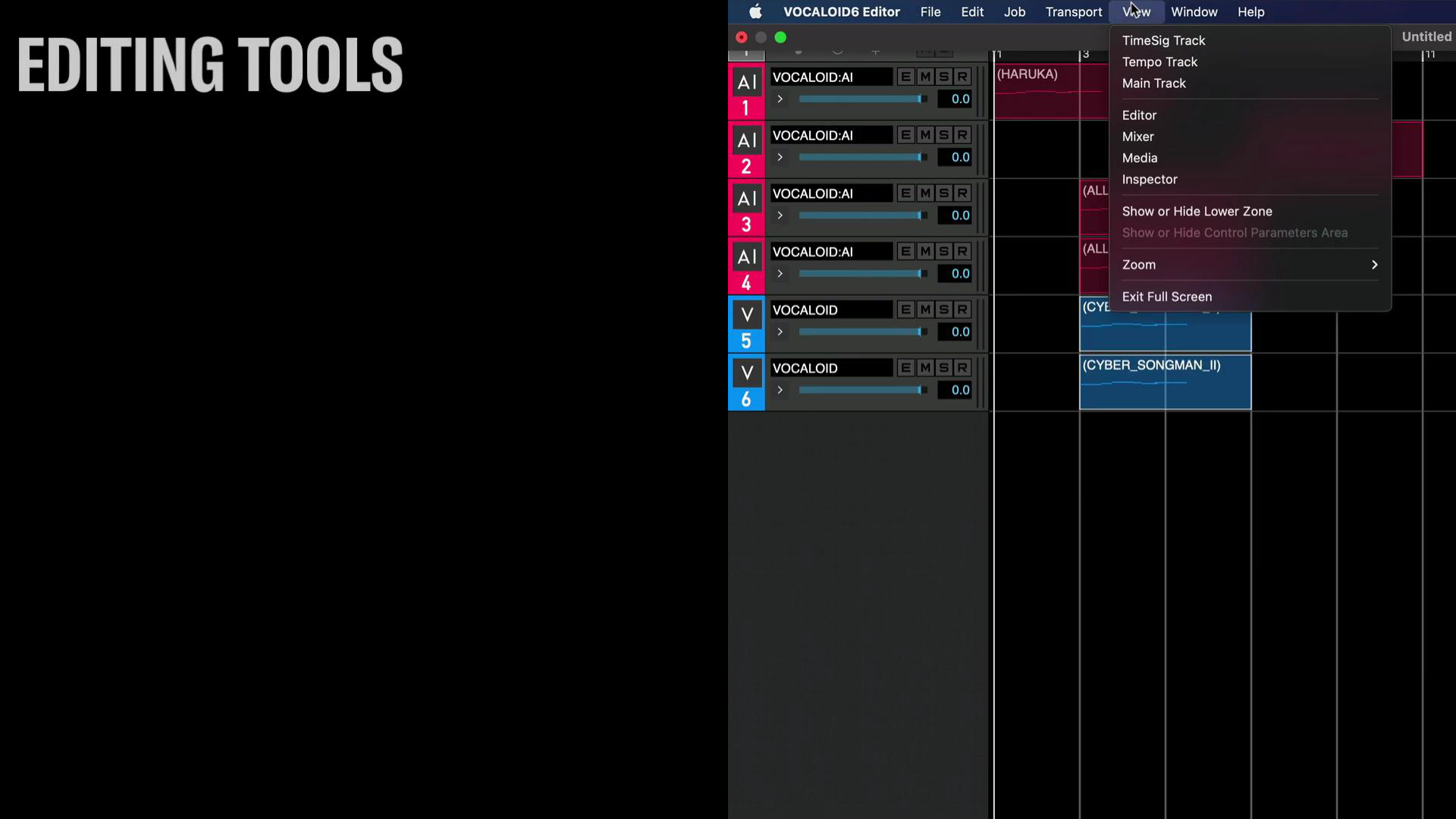Mute track 3 with M button
1456x819 pixels.
[925, 193]
